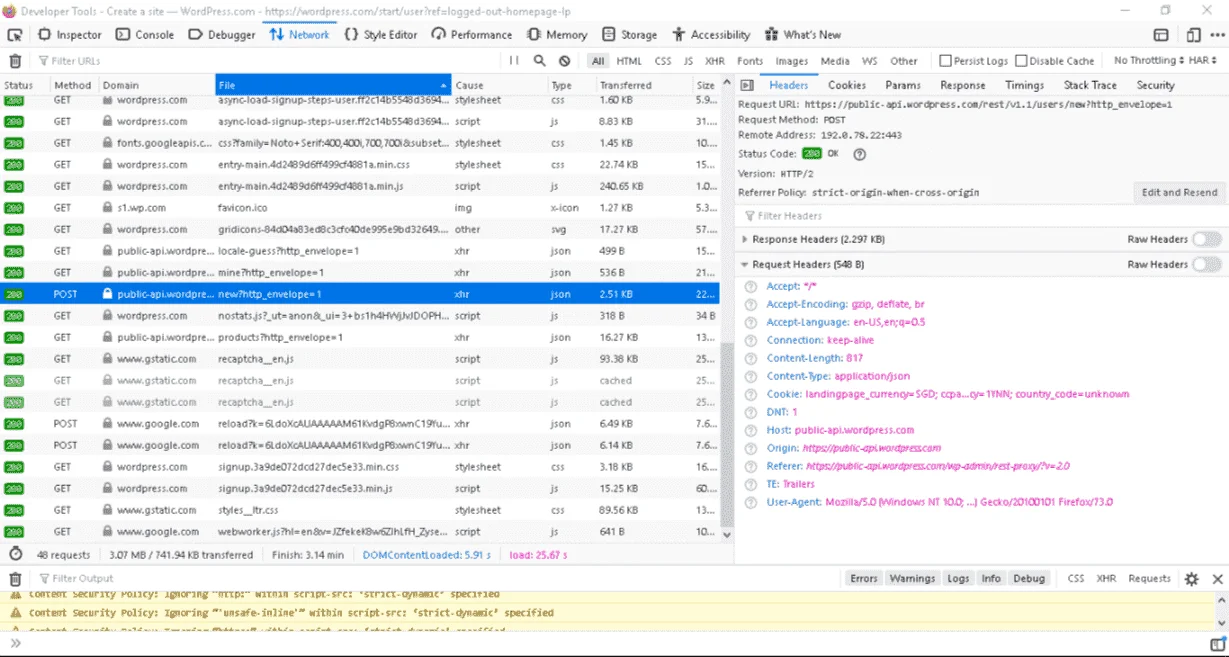
Task: Sort by the File column header
Action: [x=333, y=85]
